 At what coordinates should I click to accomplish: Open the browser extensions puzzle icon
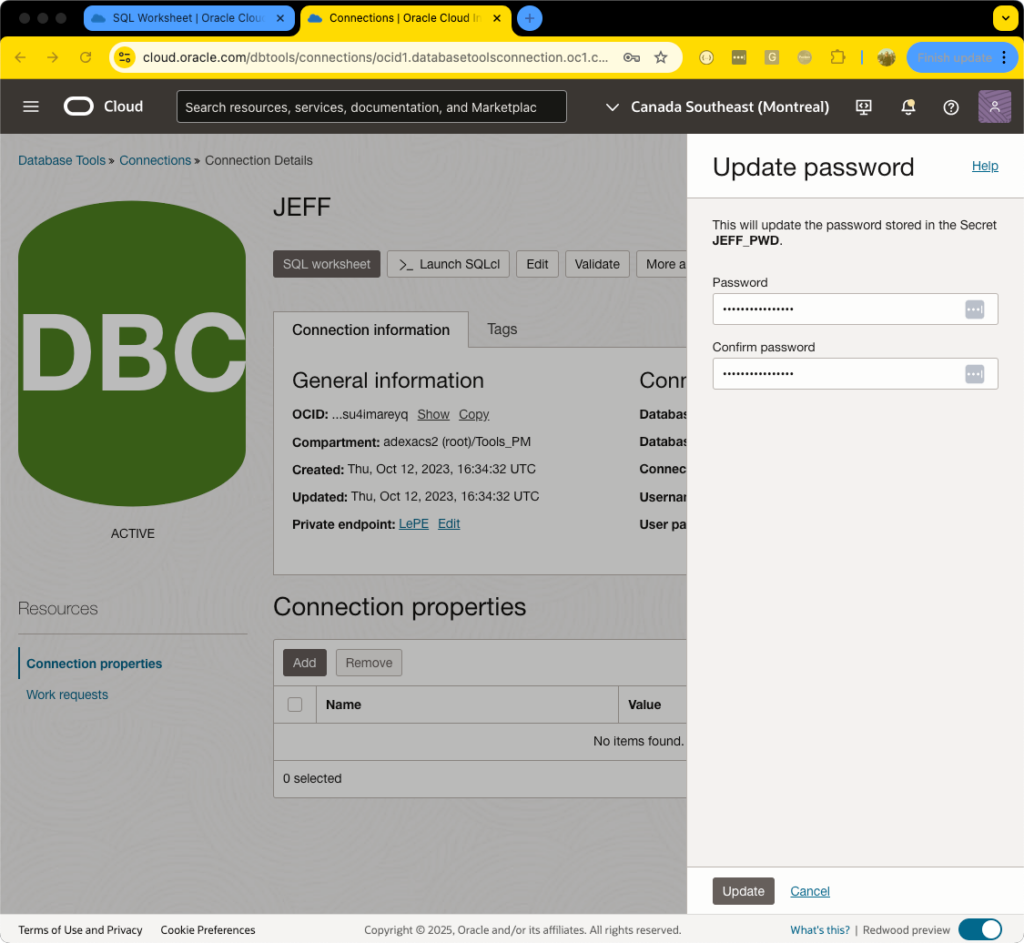pos(837,57)
